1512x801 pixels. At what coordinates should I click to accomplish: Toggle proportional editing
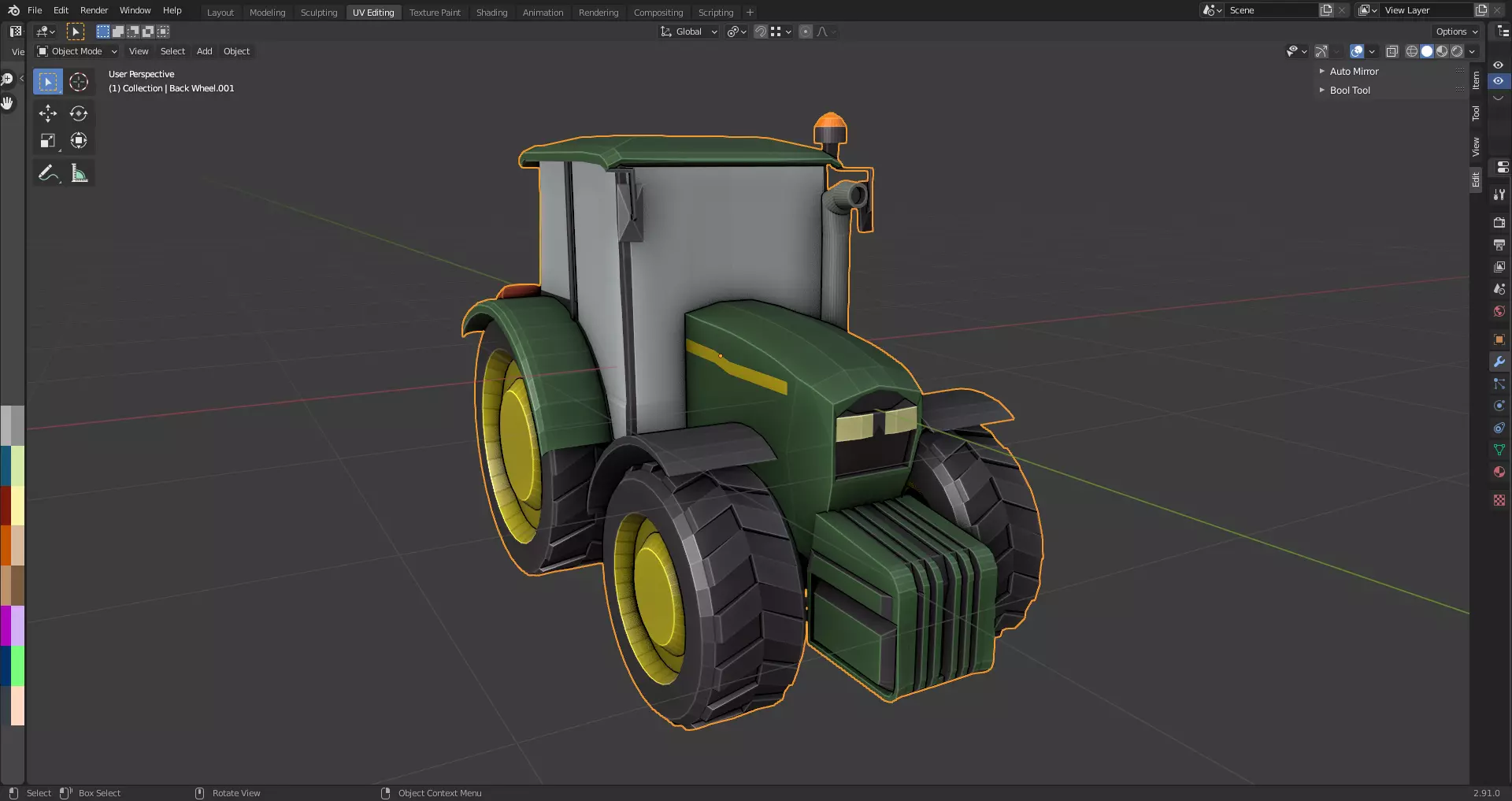point(806,32)
